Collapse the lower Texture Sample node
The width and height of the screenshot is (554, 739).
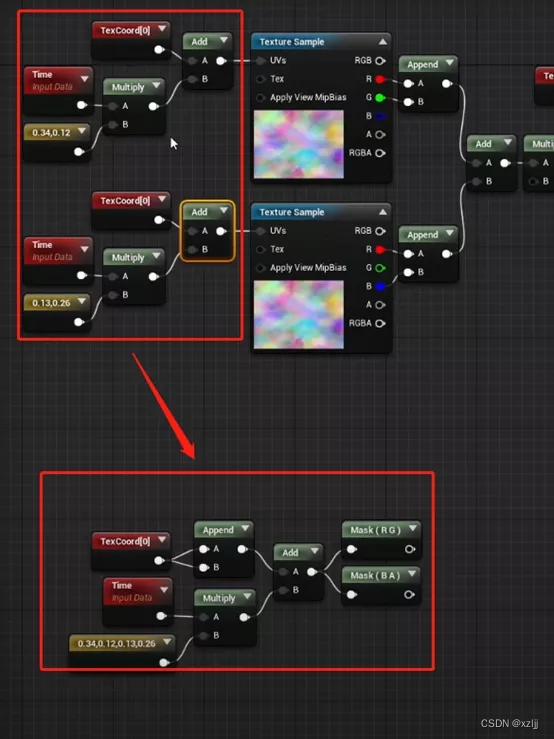coord(383,212)
